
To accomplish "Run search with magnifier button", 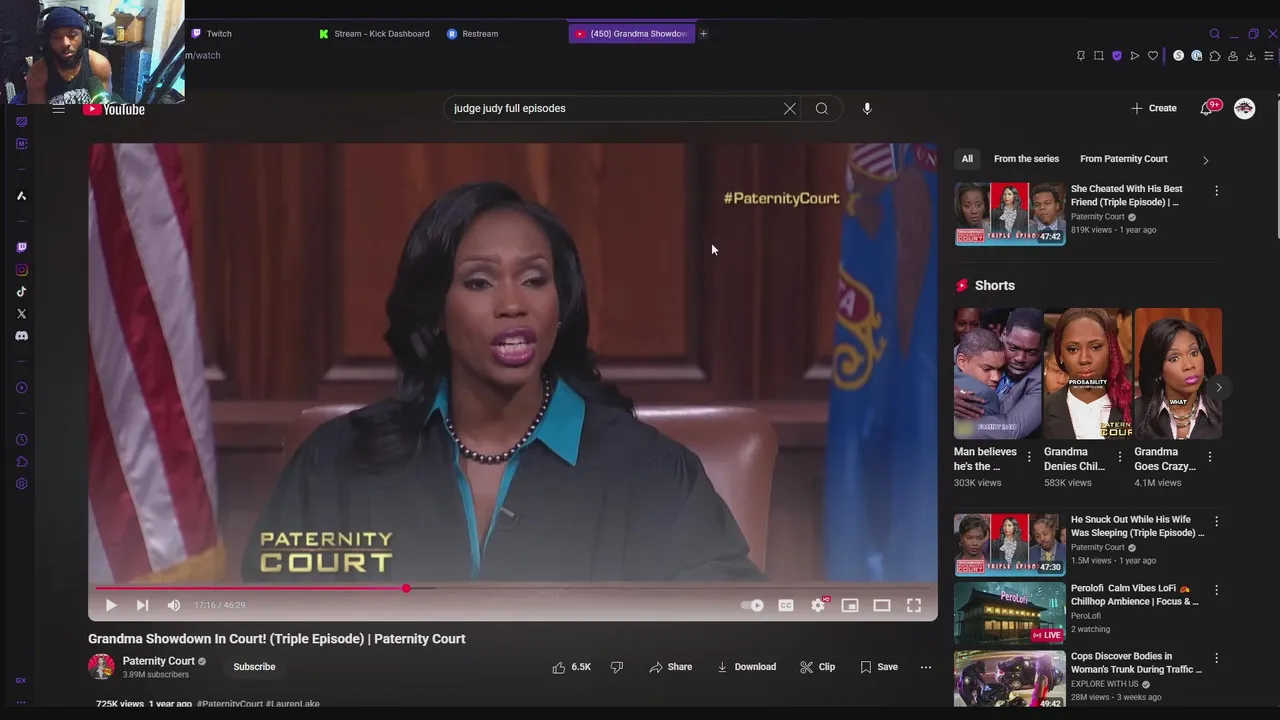I will 822,108.
